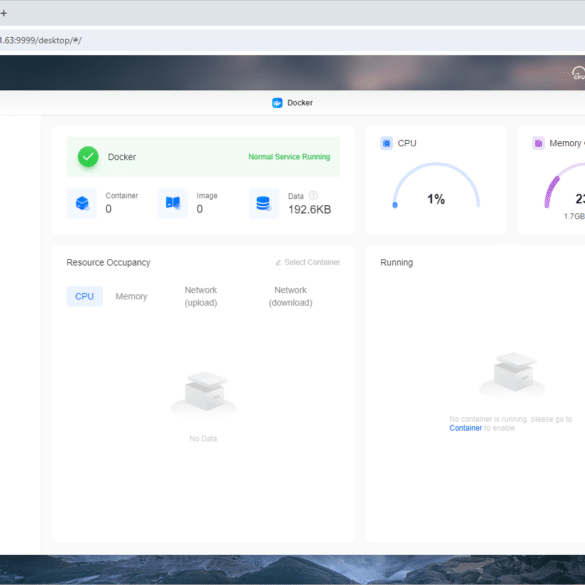Open a new browser tab with plus button
This screenshot has width=585, height=585.
click(4, 13)
